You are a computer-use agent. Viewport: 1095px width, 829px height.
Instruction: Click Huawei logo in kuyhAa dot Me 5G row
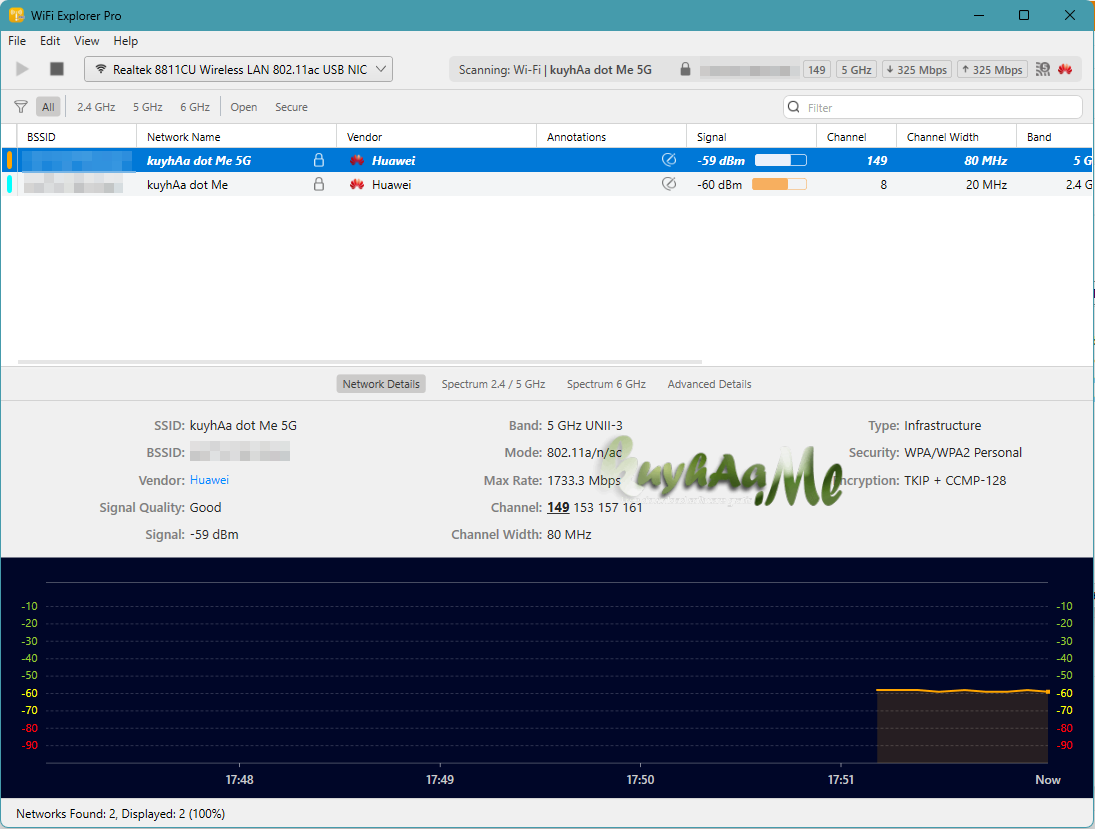[x=357, y=161]
